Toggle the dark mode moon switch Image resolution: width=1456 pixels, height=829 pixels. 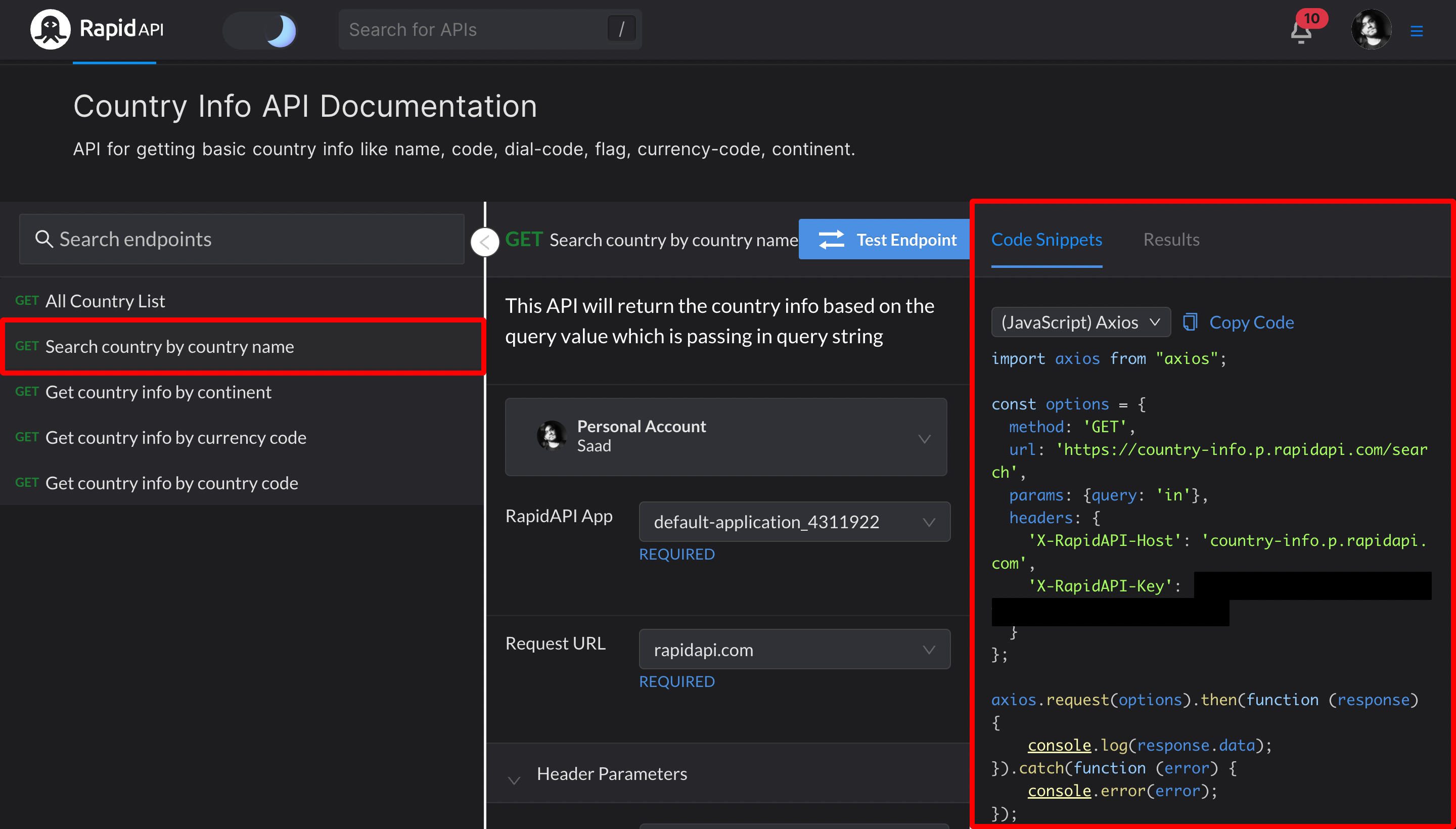click(x=261, y=30)
